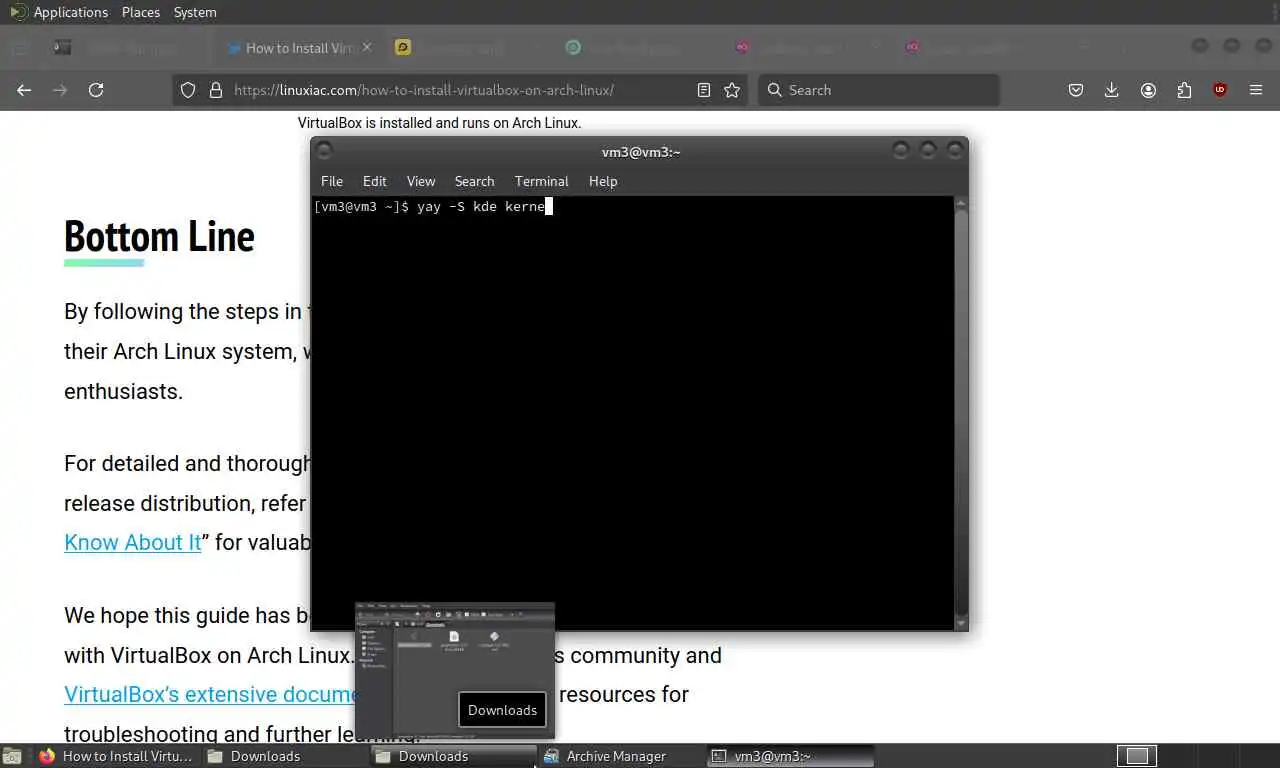This screenshot has width=1280, height=768.
Task: Close the terminal window
Action: [955, 150]
